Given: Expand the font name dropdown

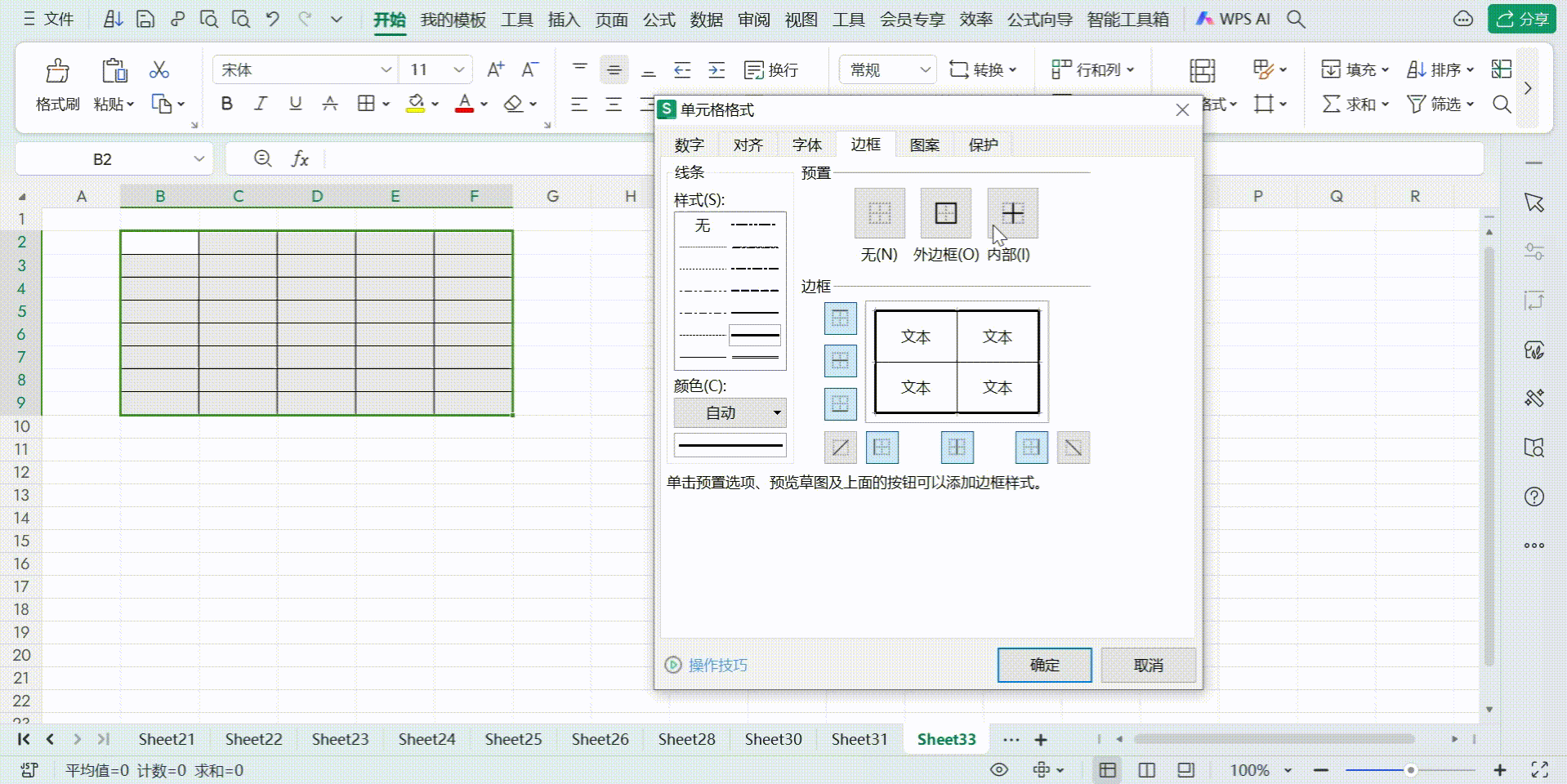Looking at the screenshot, I should click(x=386, y=70).
